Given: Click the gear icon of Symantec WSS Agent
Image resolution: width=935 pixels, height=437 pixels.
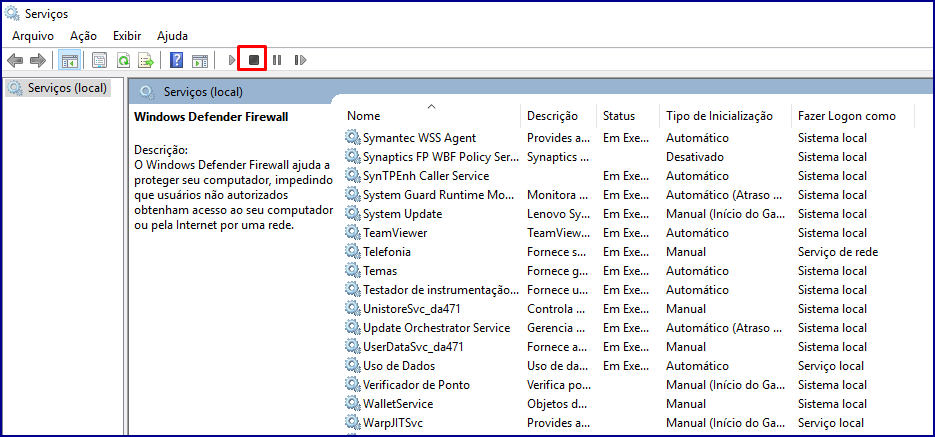Looking at the screenshot, I should 353,138.
